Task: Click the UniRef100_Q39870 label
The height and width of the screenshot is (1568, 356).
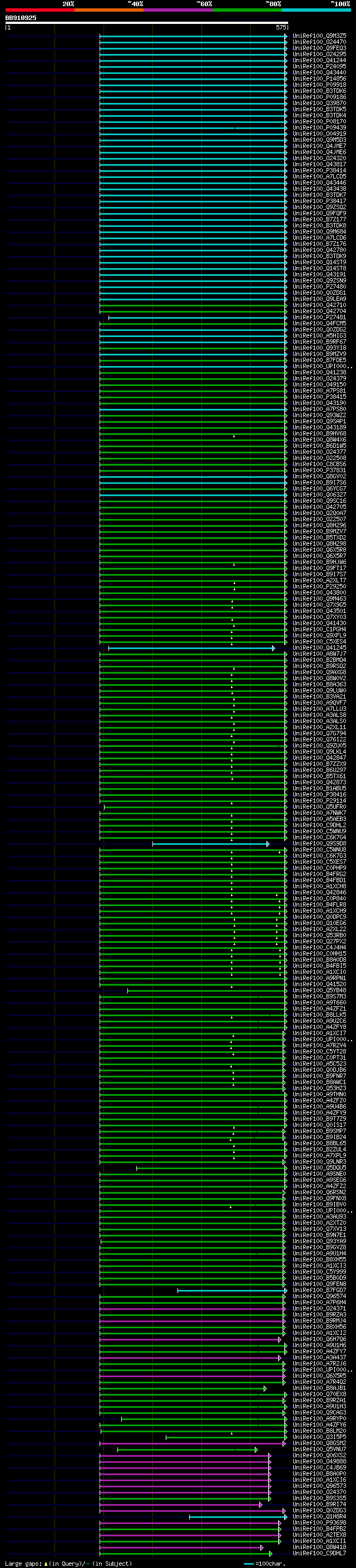Action: coord(319,103)
